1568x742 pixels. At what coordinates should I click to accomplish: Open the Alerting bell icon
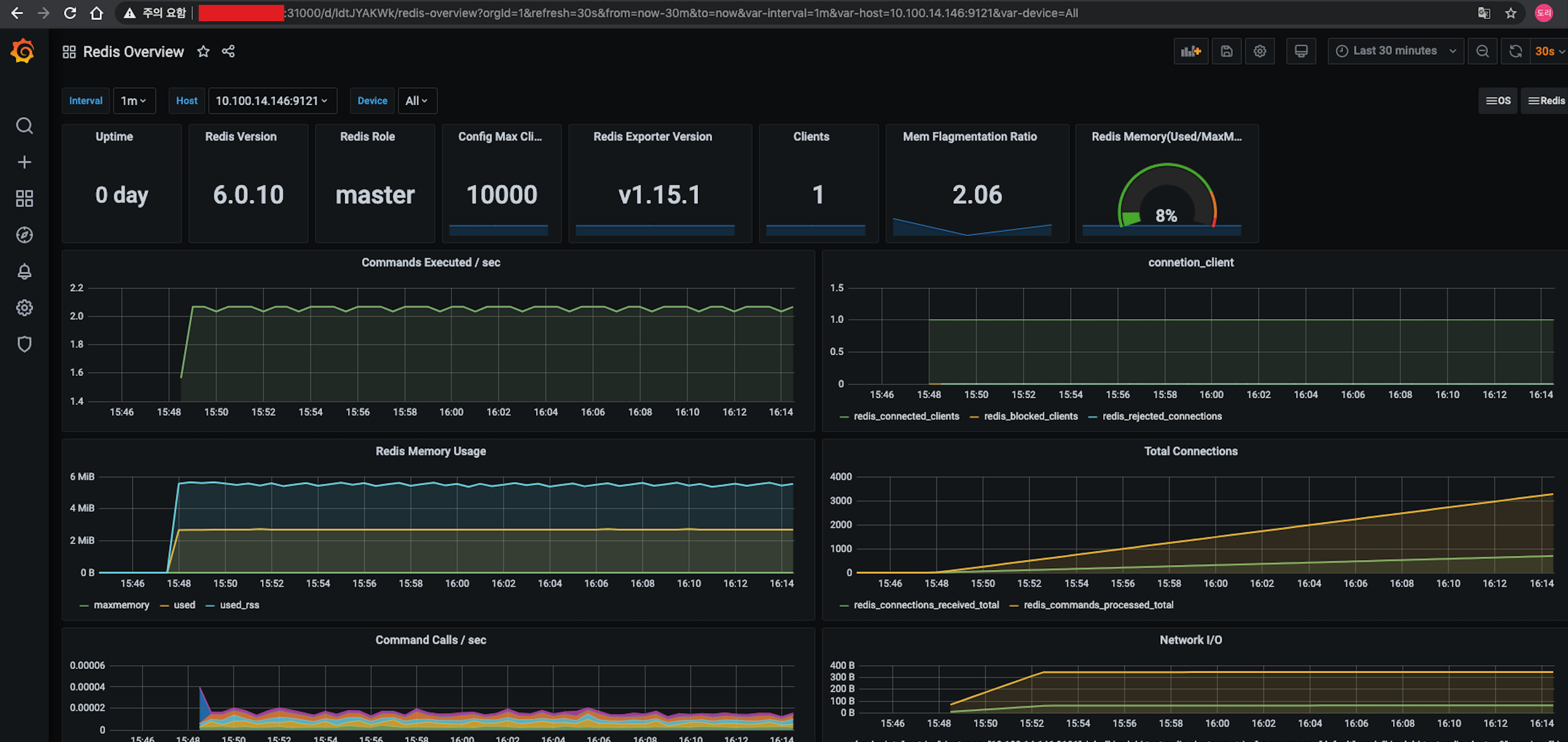pyautogui.click(x=25, y=271)
